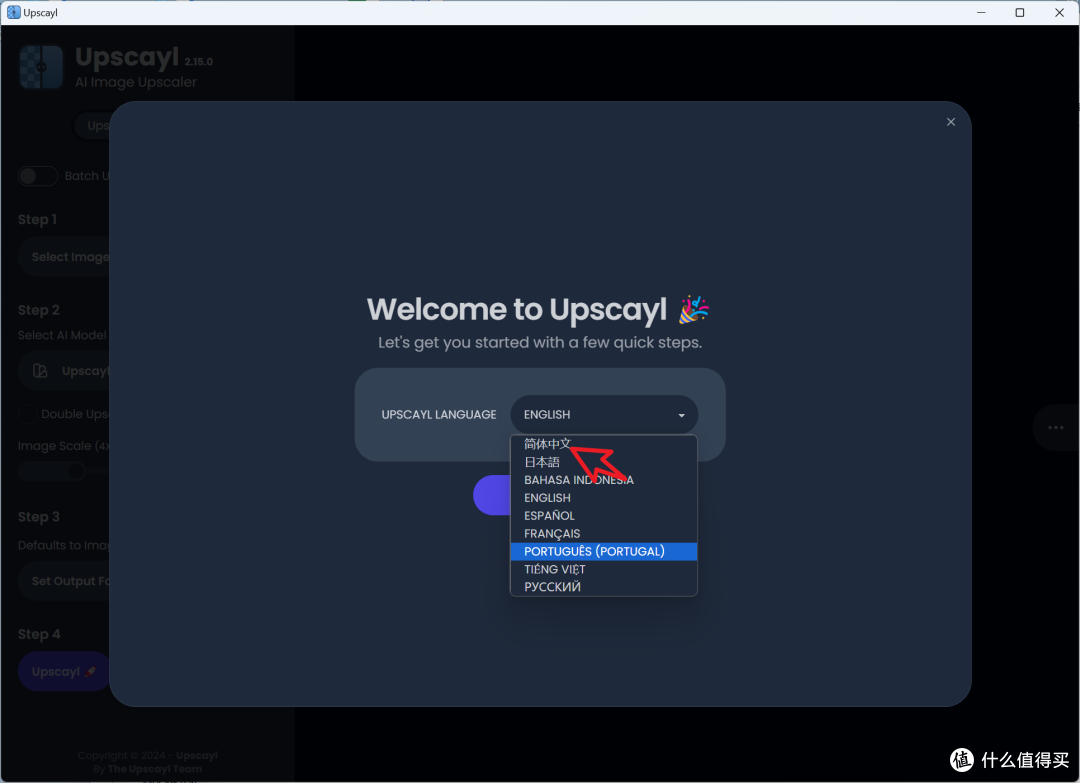
Task: Click the three-dots menu button on right
Action: (1055, 428)
